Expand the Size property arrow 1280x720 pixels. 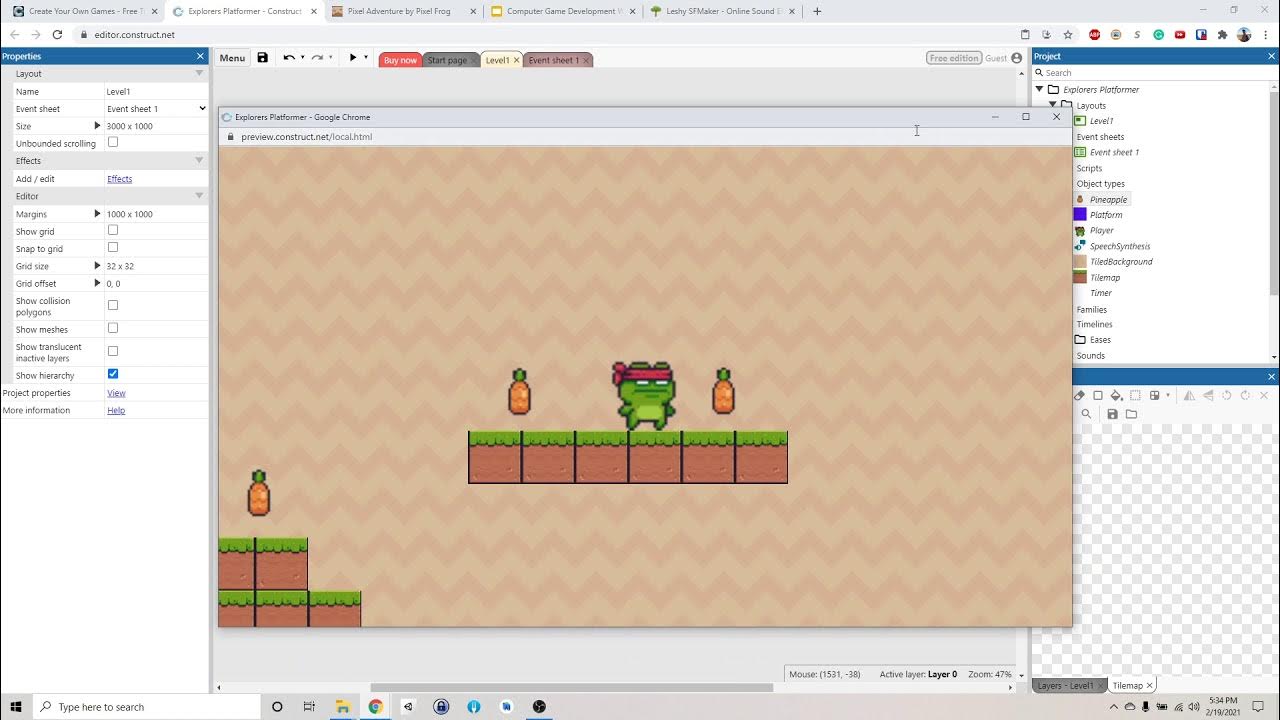[97, 126]
